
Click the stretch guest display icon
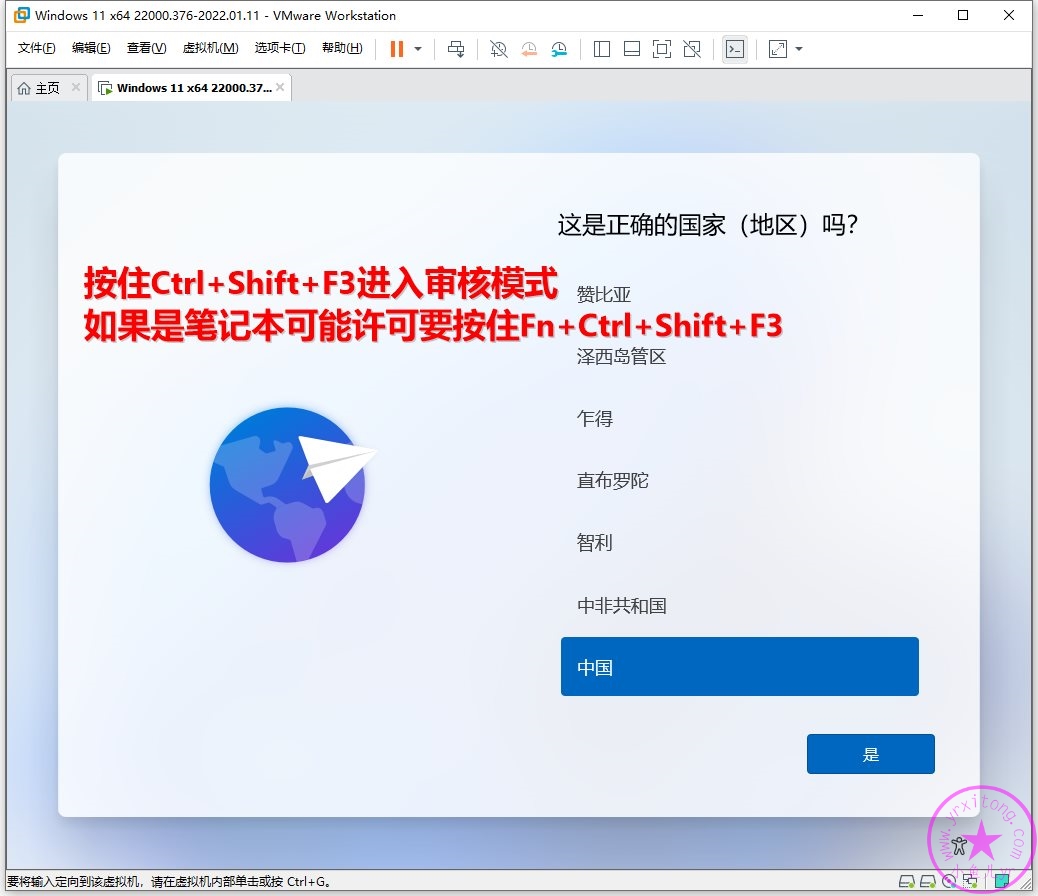point(778,49)
